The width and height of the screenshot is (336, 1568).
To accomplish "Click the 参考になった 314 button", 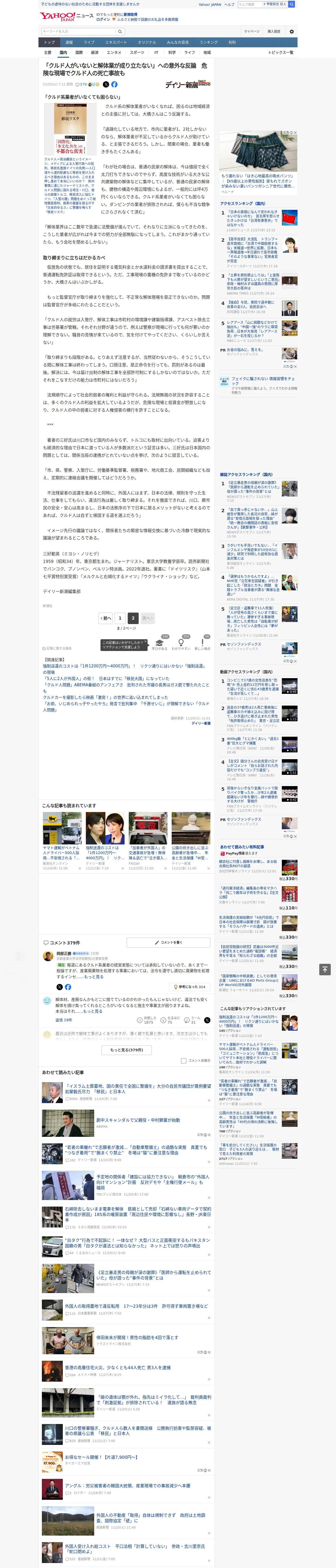I will coord(190,987).
